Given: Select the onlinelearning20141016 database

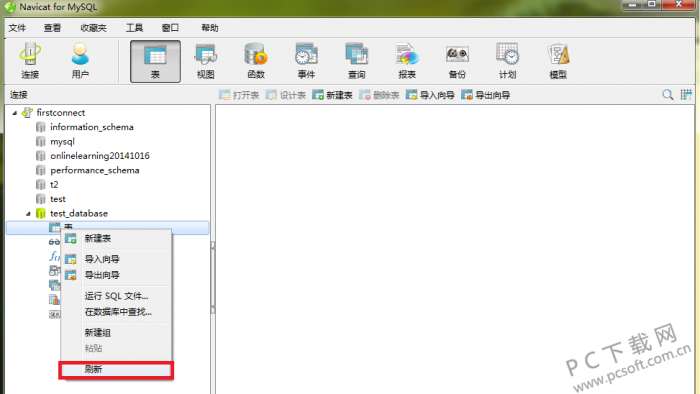Looking at the screenshot, I should pos(100,156).
